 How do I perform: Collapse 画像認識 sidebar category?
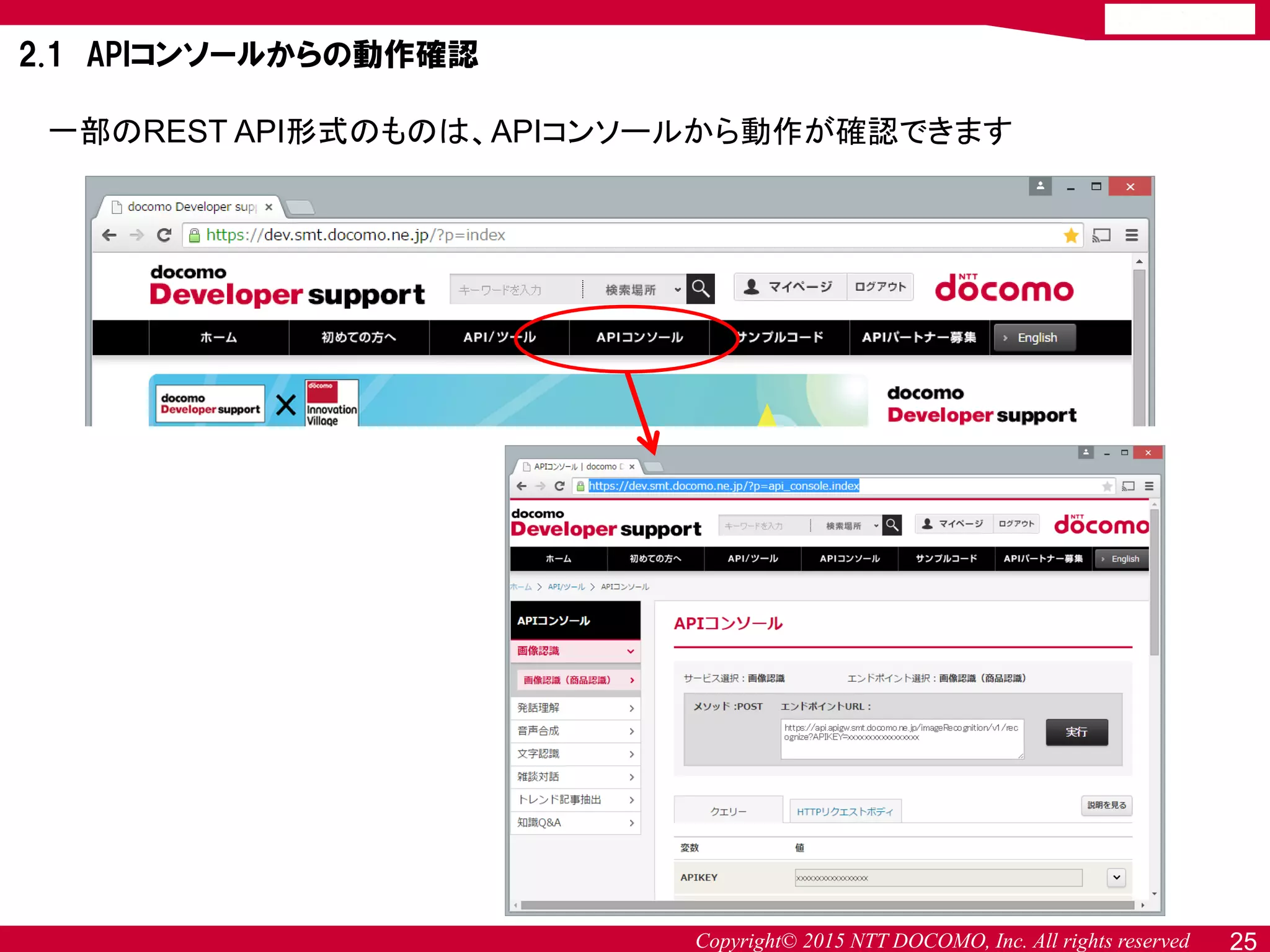coord(575,651)
